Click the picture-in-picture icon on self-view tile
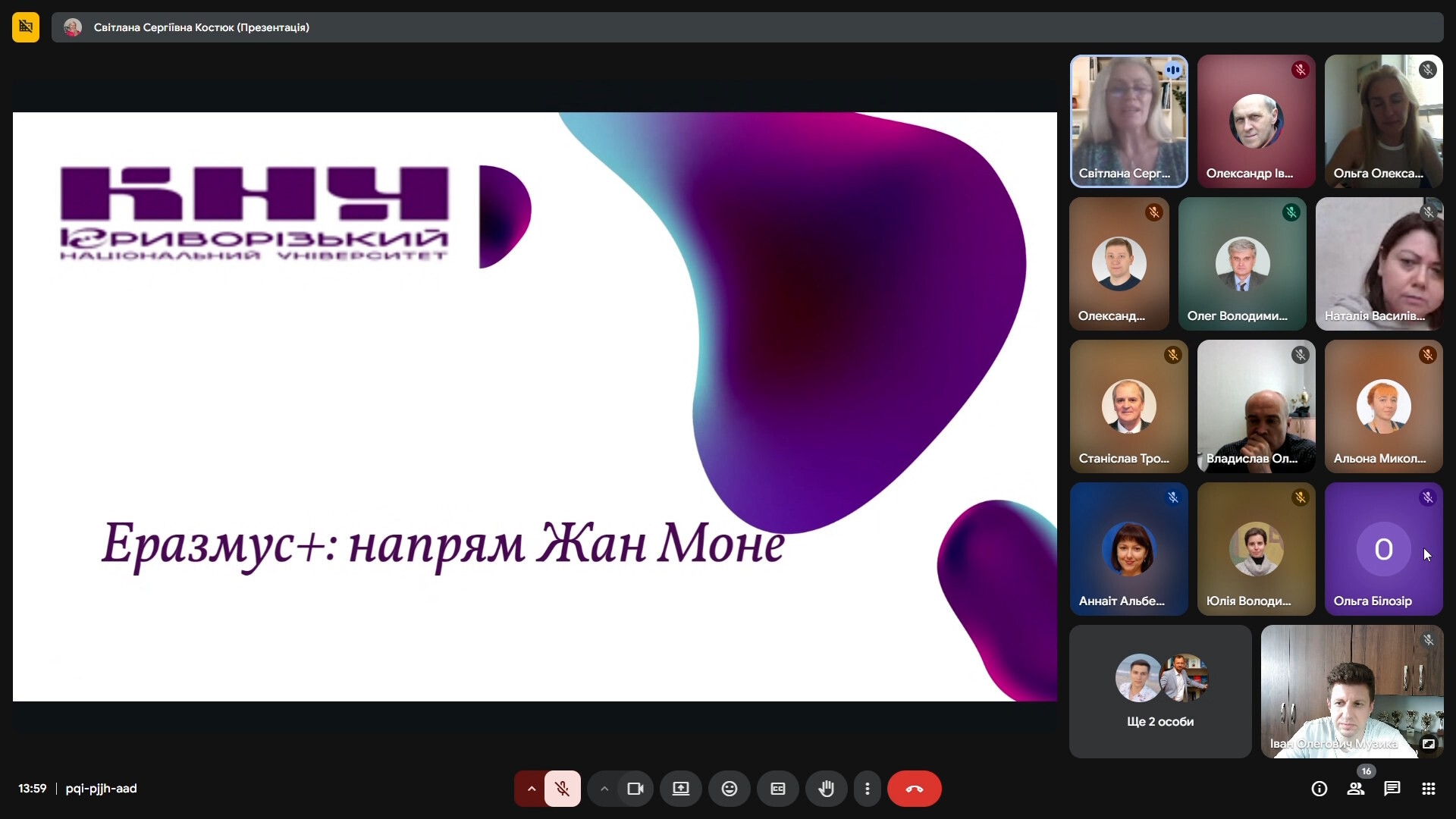The width and height of the screenshot is (1456, 819). point(1429,744)
